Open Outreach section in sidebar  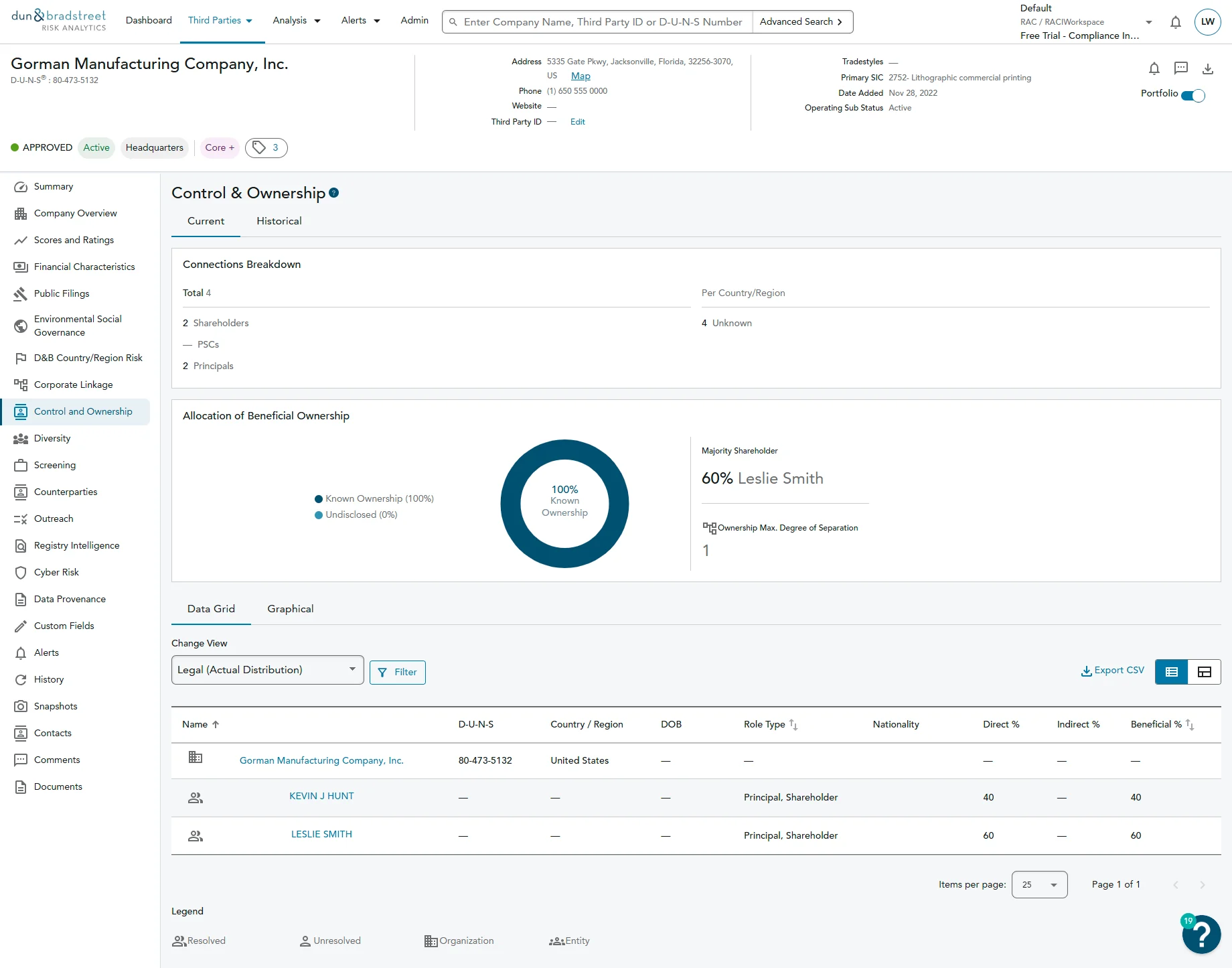pos(54,518)
